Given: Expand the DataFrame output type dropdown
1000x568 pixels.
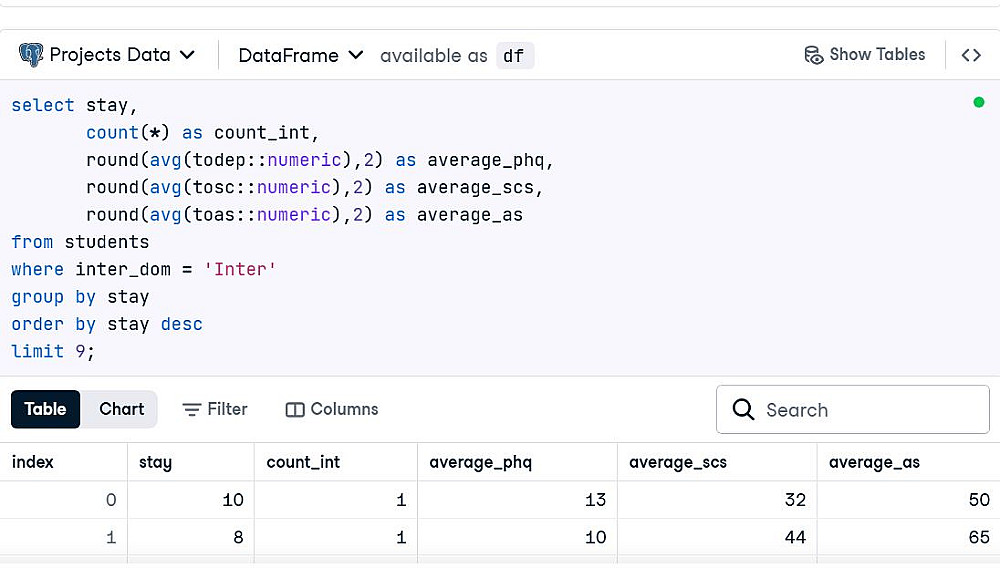Looking at the screenshot, I should tap(300, 55).
